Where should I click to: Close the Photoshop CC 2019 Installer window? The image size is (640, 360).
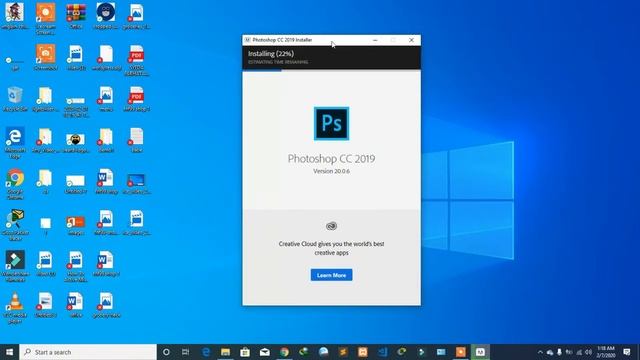coord(411,40)
